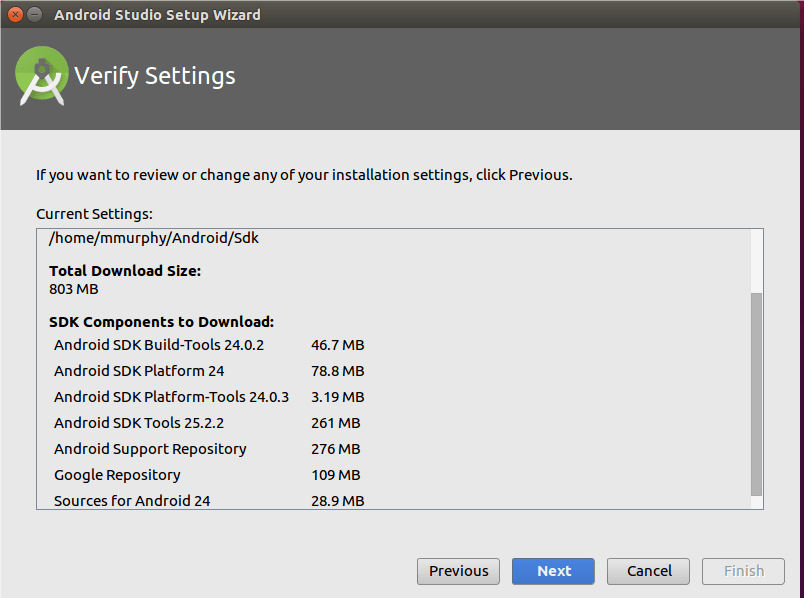
Task: Click the Current Settings scrollbar thumb
Action: [756, 394]
